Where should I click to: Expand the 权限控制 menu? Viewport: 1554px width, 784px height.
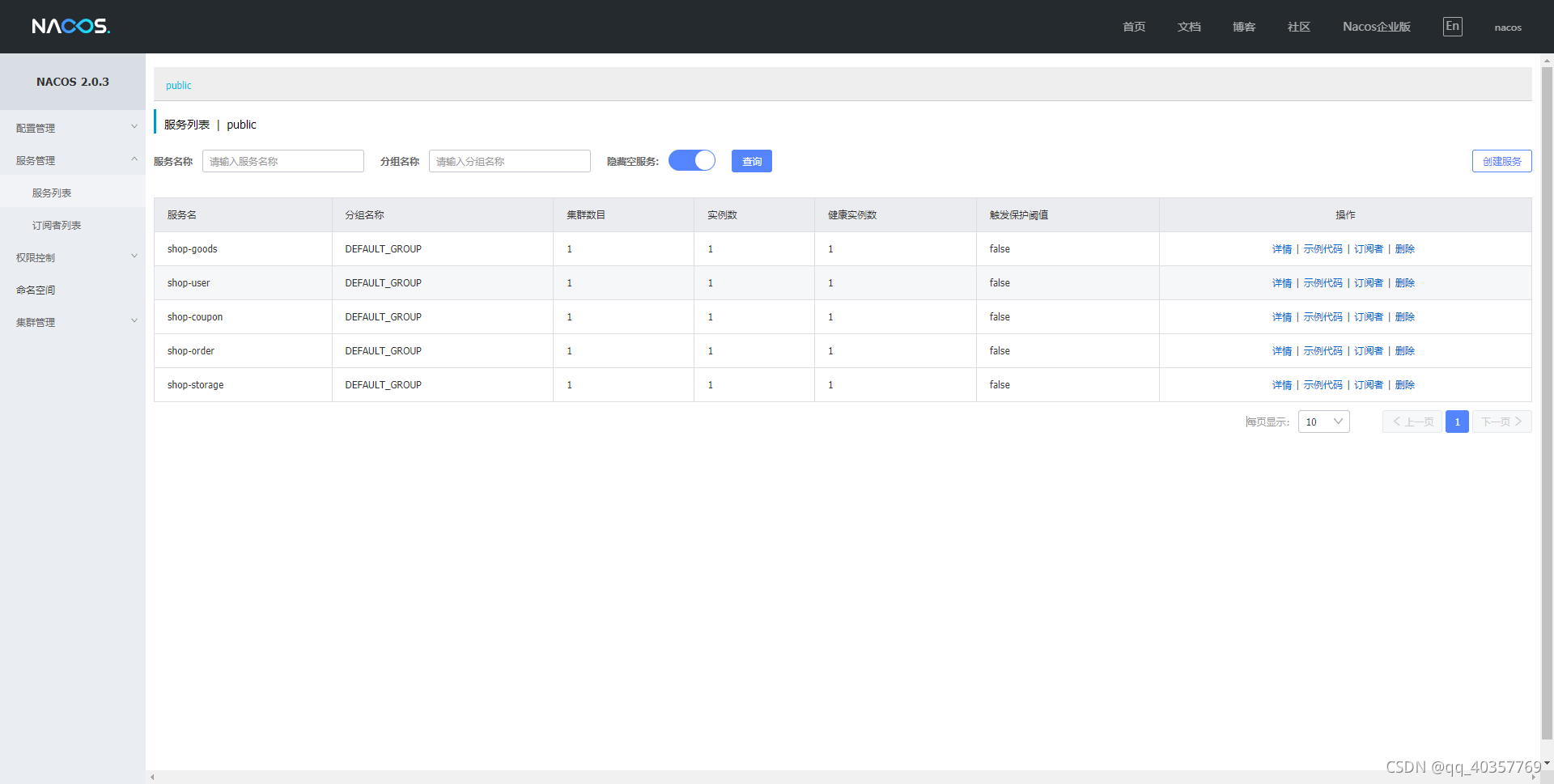click(x=73, y=257)
